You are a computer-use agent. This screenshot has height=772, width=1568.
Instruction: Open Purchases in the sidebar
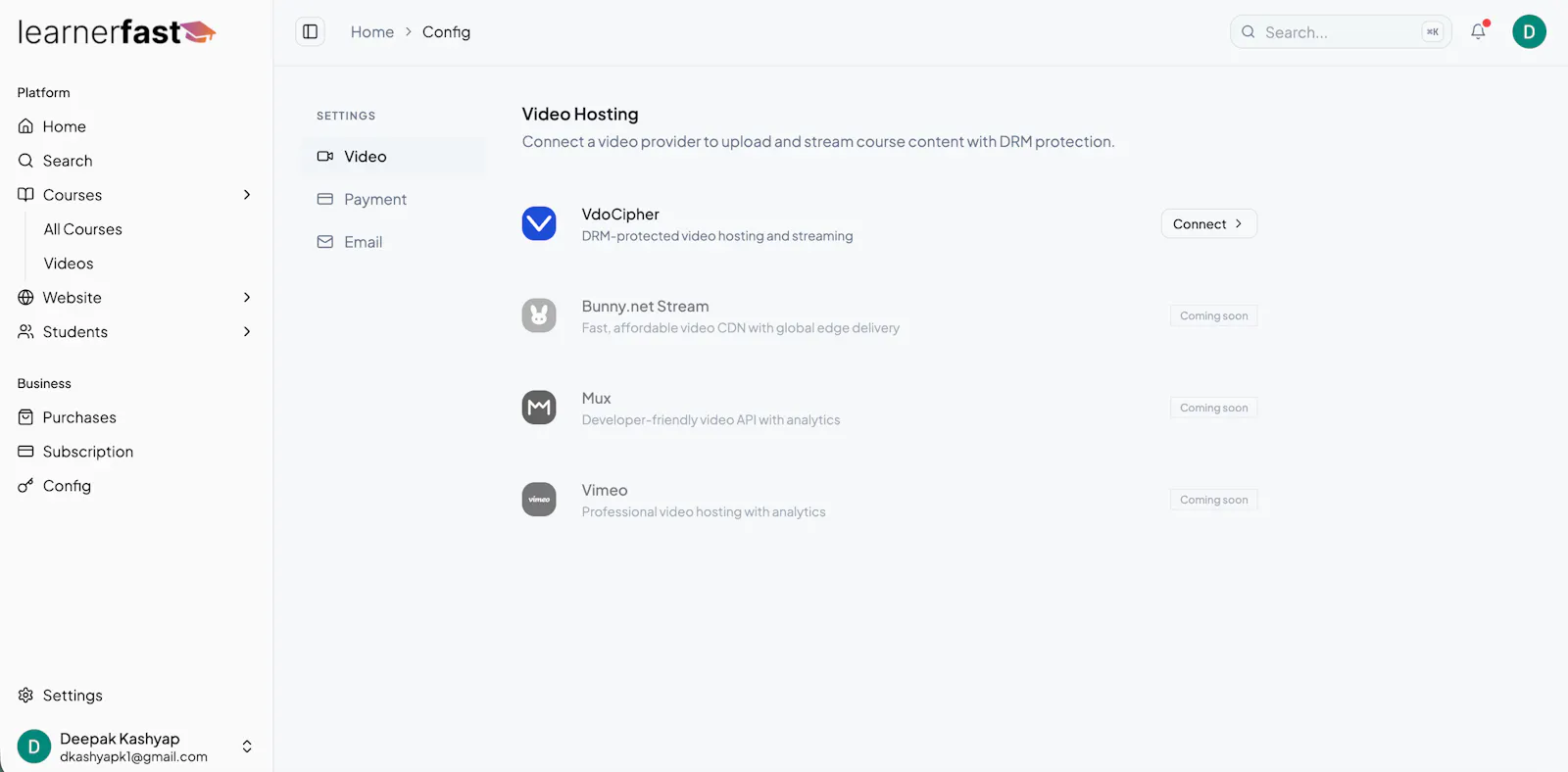pos(136,417)
